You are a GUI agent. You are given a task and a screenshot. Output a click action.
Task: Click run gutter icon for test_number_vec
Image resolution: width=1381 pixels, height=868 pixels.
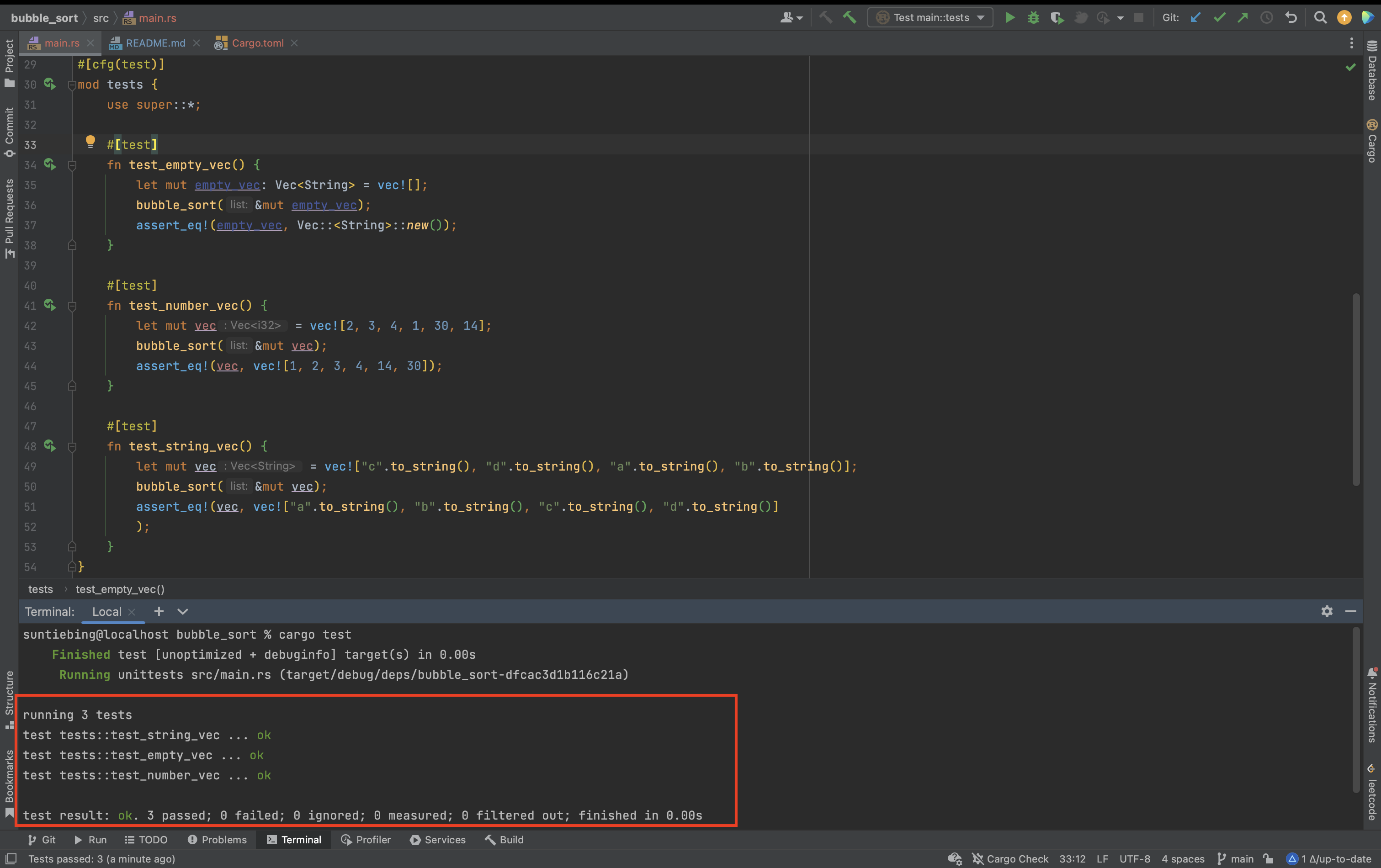point(50,305)
